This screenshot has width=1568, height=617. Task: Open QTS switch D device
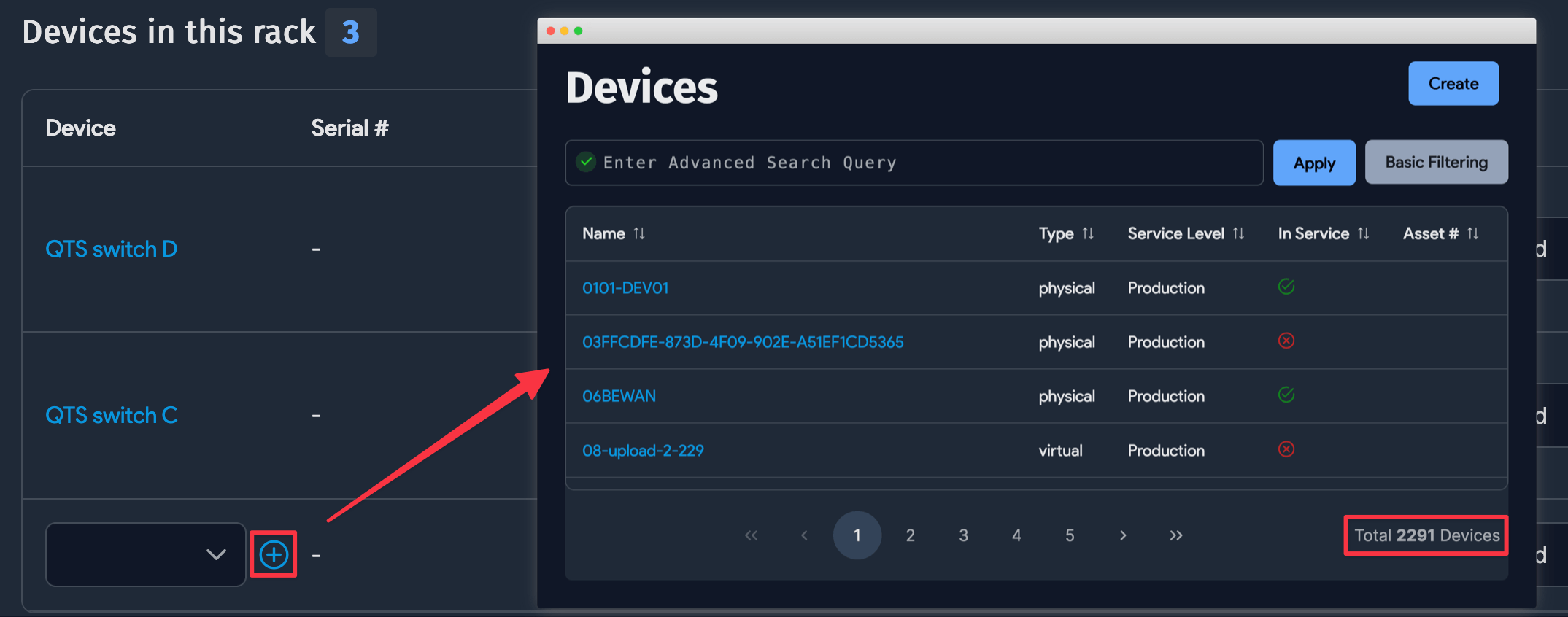[111, 249]
